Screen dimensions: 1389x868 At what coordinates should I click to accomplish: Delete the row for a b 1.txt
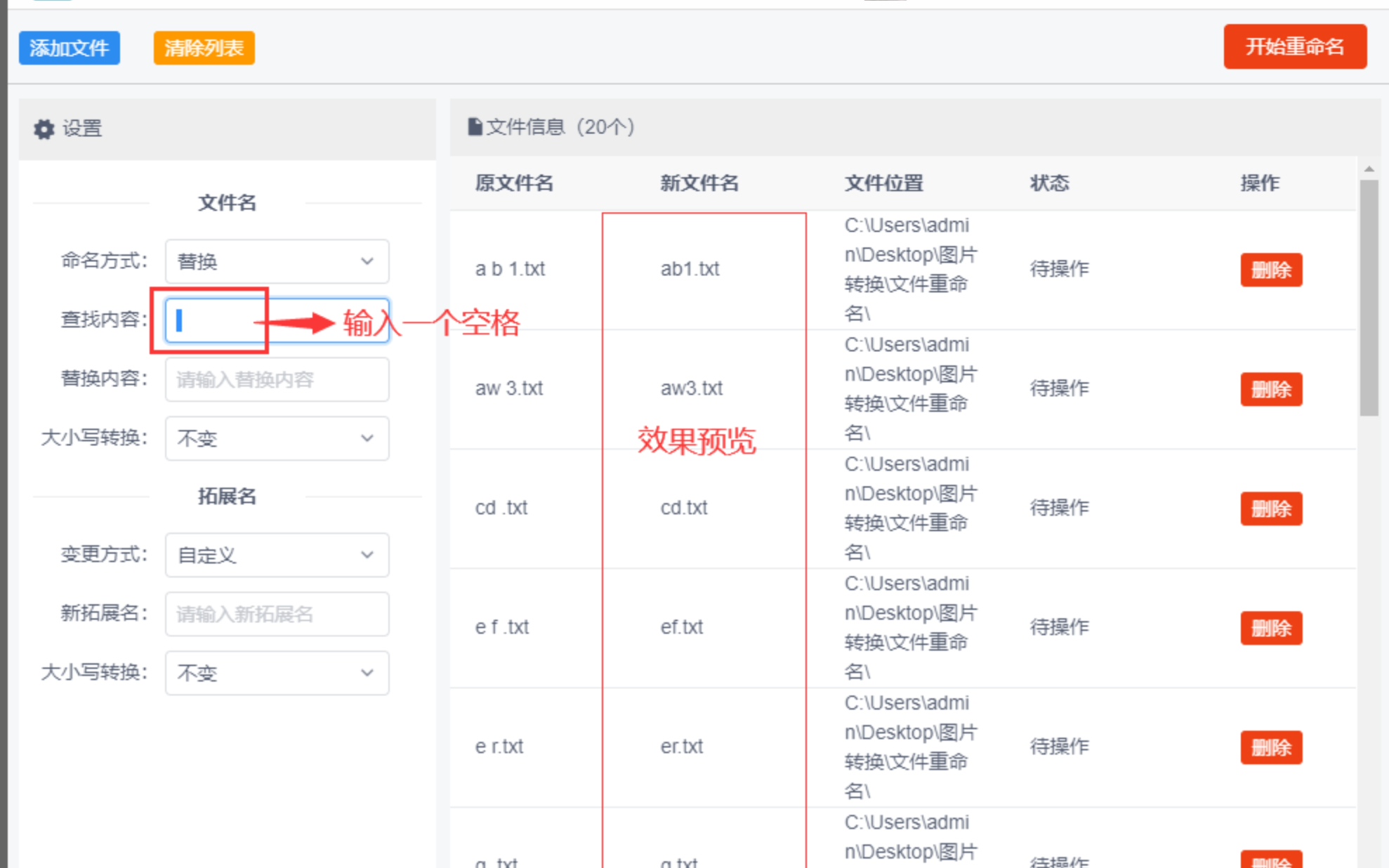[1271, 270]
